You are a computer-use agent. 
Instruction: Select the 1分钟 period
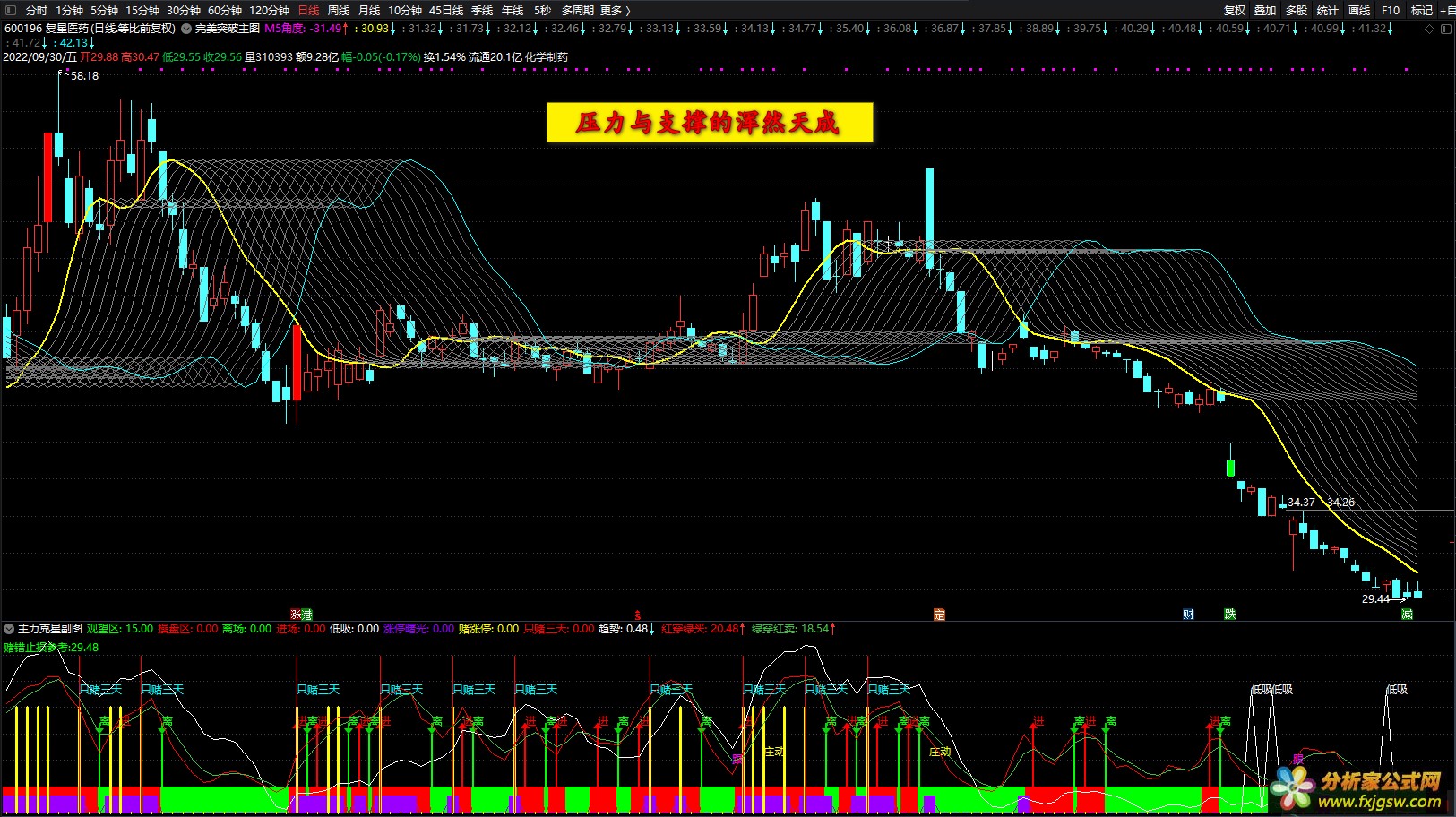(69, 10)
